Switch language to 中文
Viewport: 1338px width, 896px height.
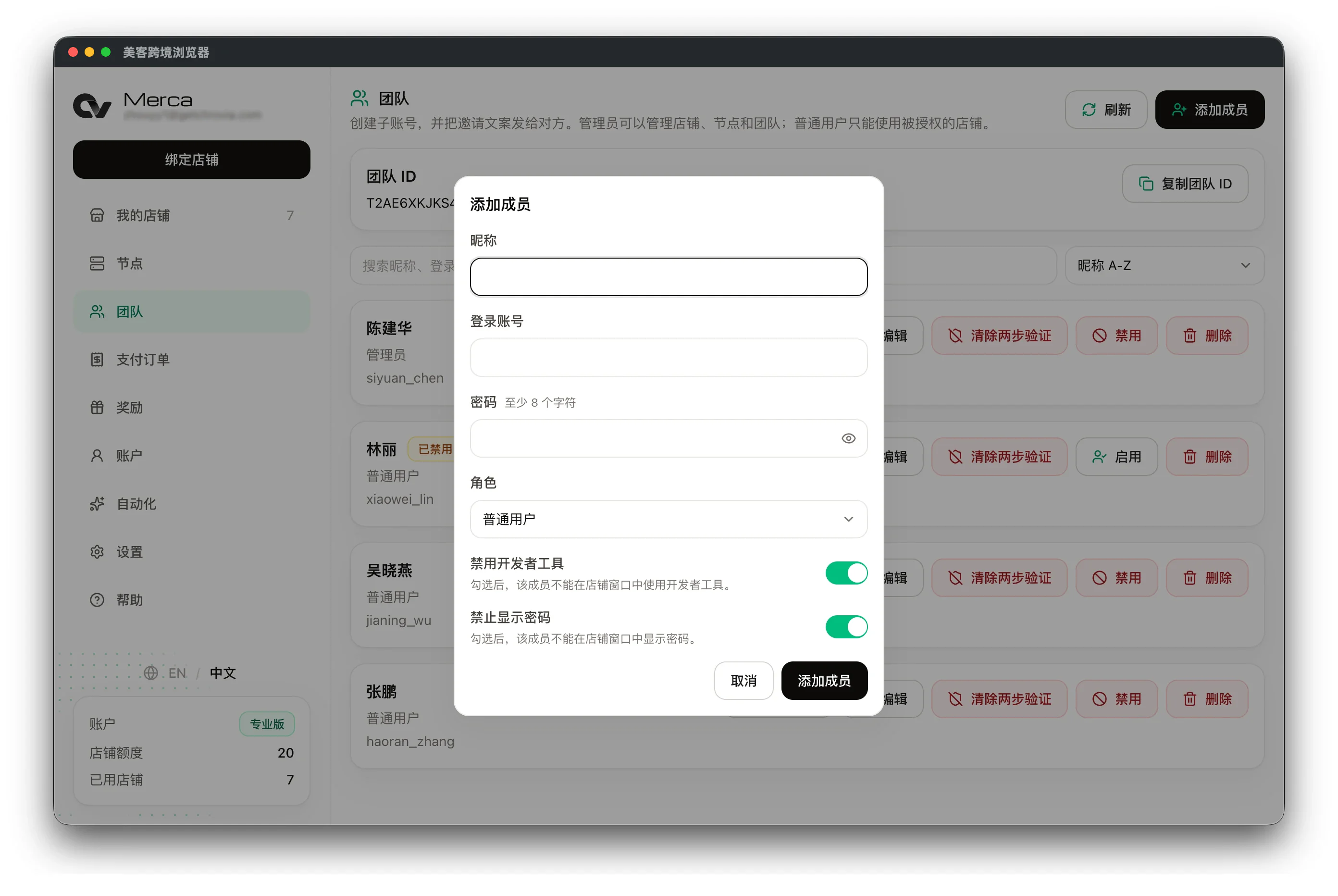(223, 672)
